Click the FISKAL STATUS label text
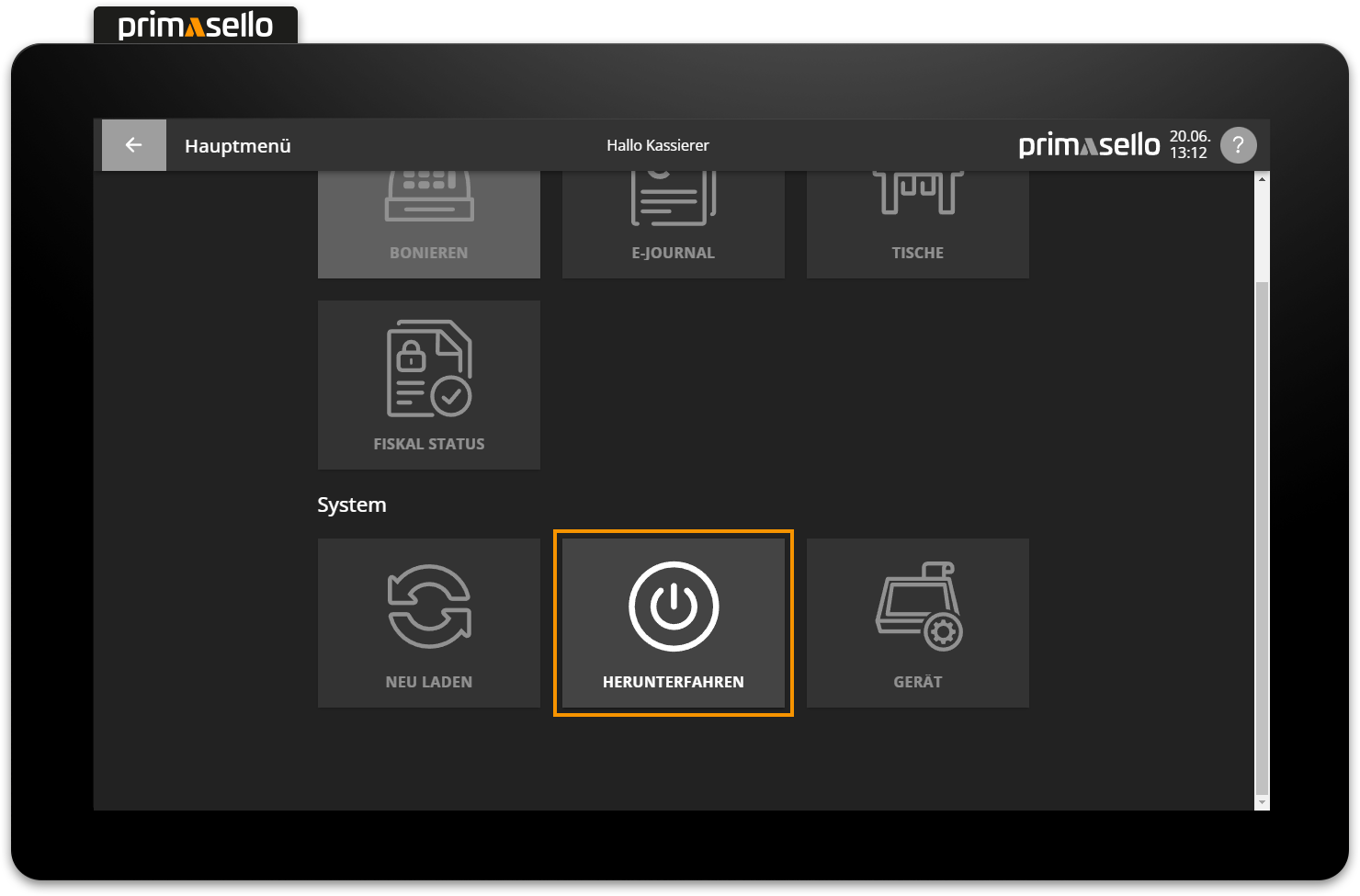 (x=428, y=444)
